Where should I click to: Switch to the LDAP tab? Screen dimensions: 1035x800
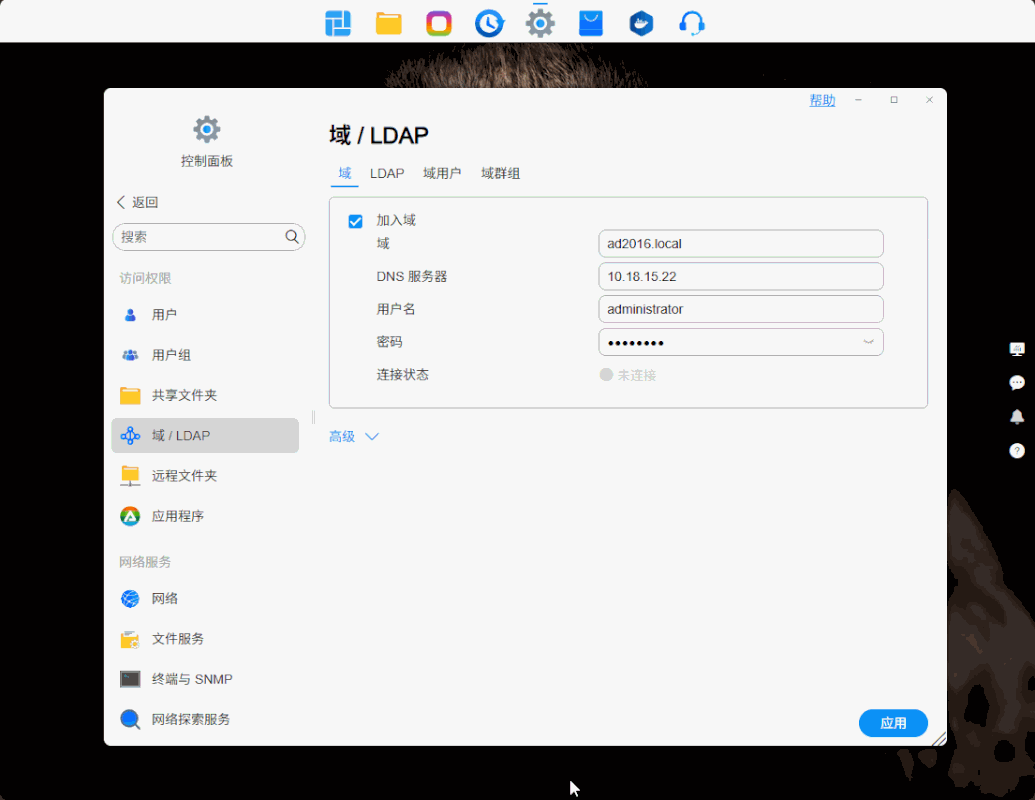click(x=387, y=173)
